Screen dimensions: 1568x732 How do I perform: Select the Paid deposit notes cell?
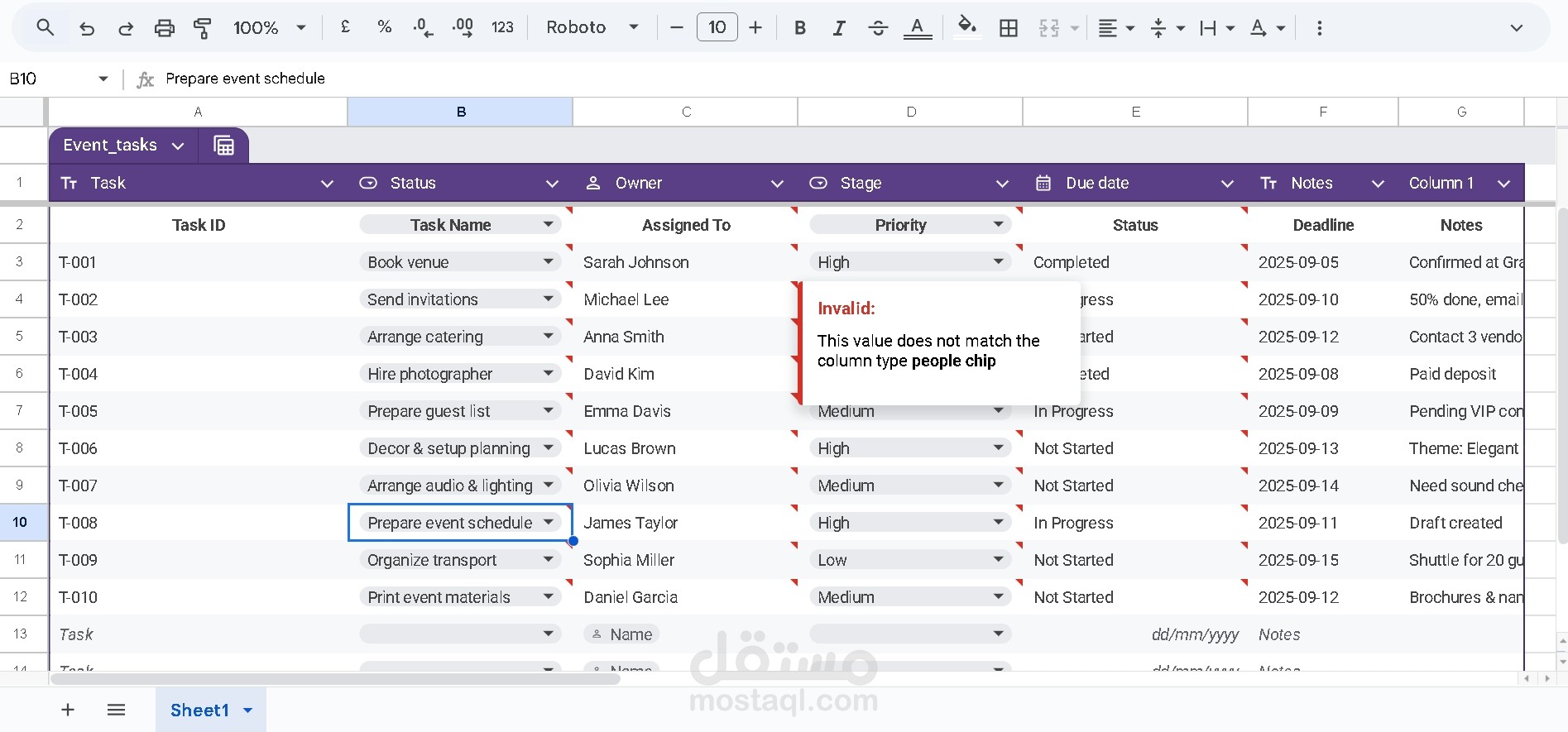click(x=1461, y=374)
